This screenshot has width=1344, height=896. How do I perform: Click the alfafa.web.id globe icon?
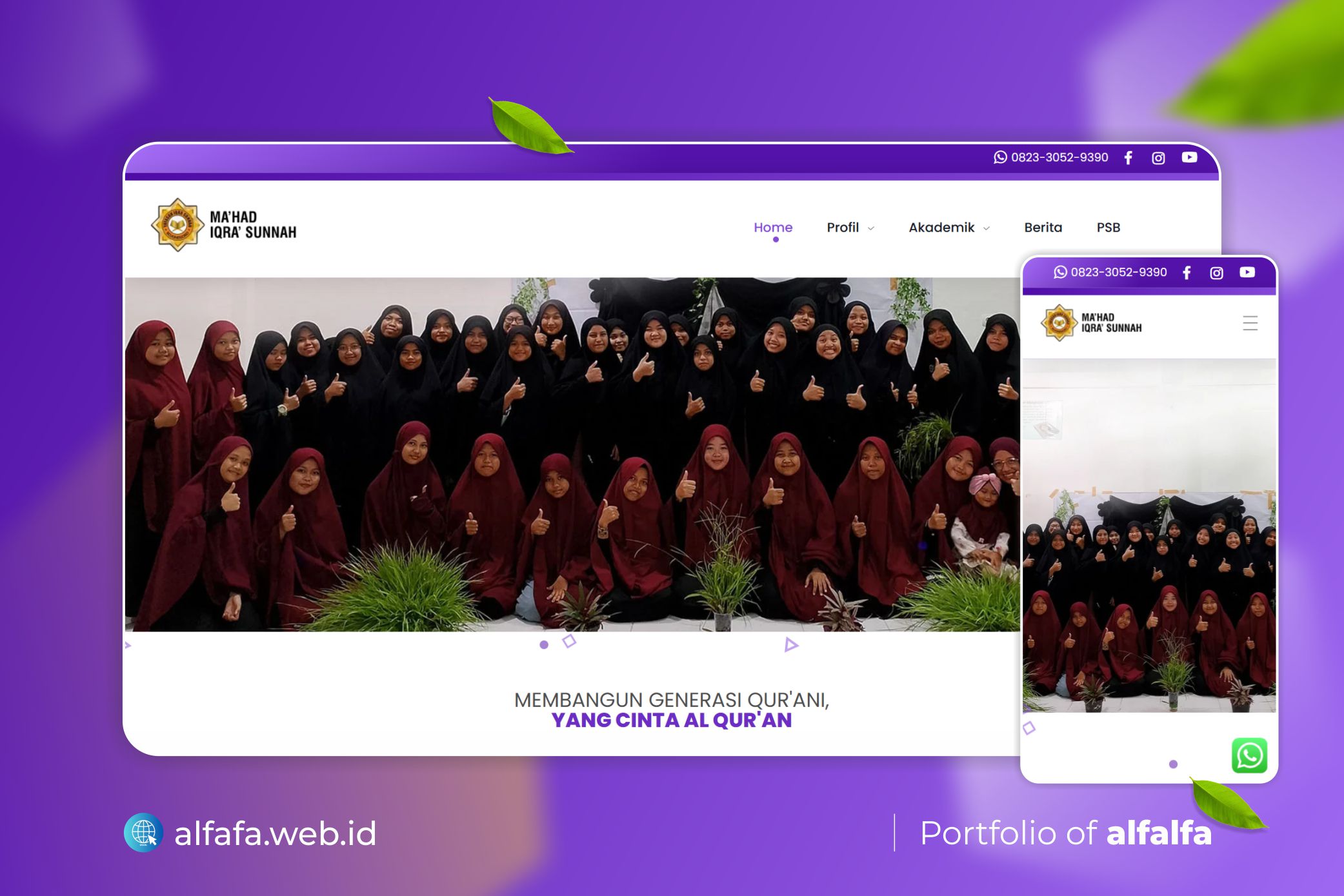point(143,832)
